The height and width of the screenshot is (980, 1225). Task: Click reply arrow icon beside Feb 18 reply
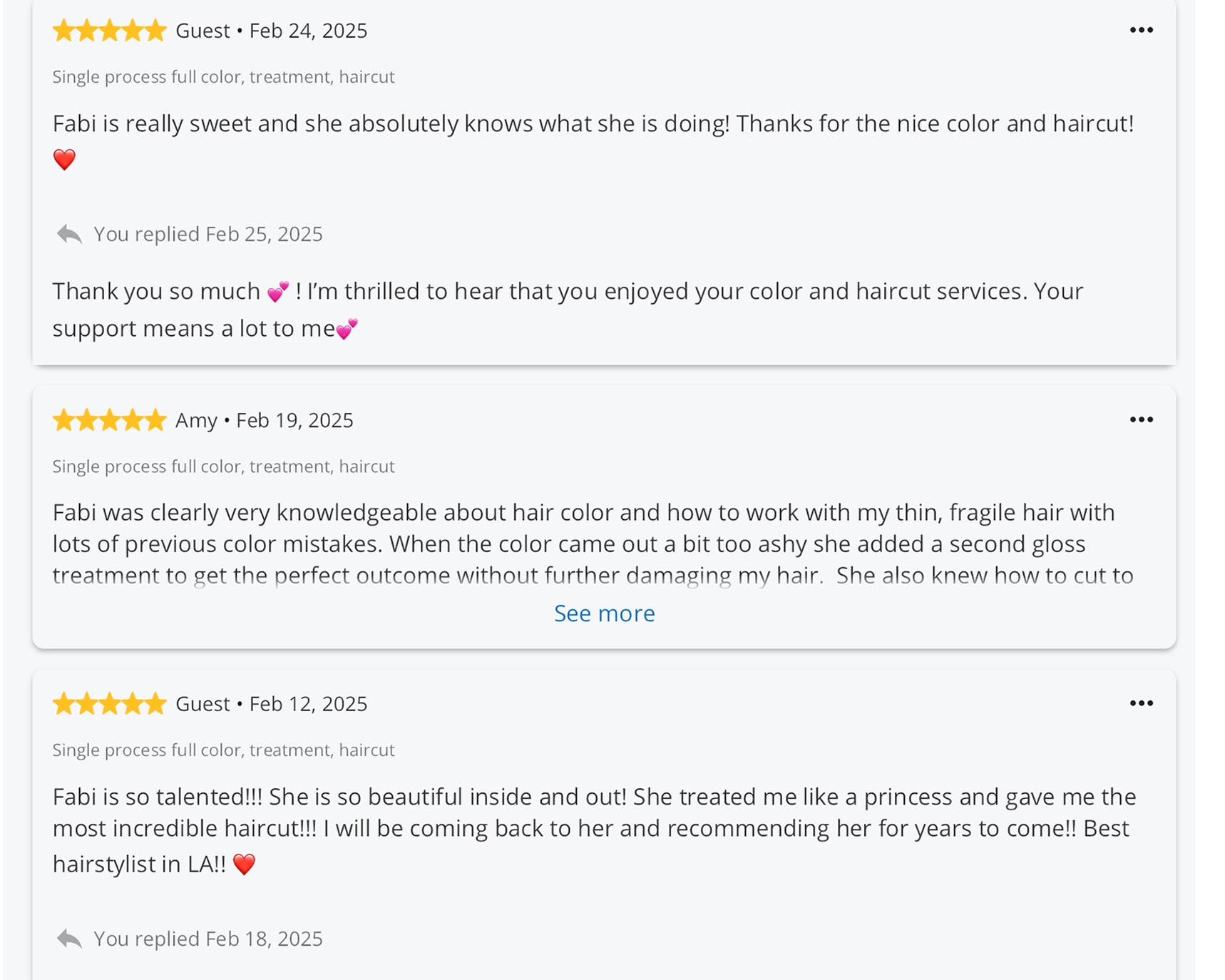(69, 939)
